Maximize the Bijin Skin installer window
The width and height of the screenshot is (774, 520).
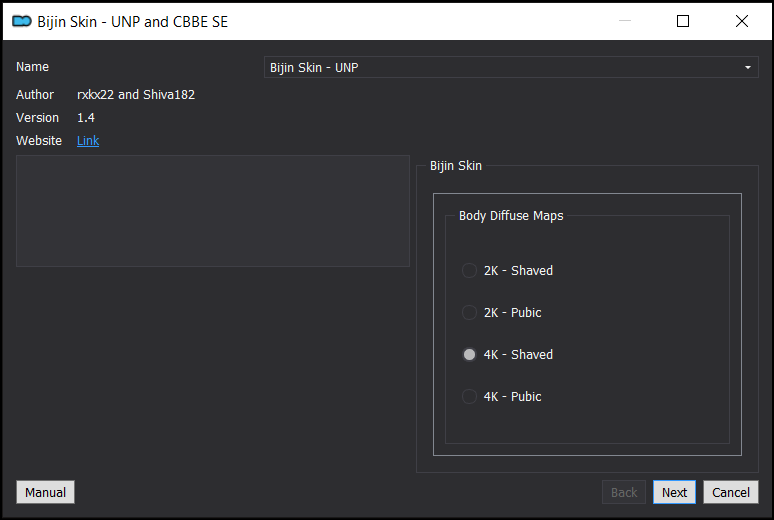[683, 21]
